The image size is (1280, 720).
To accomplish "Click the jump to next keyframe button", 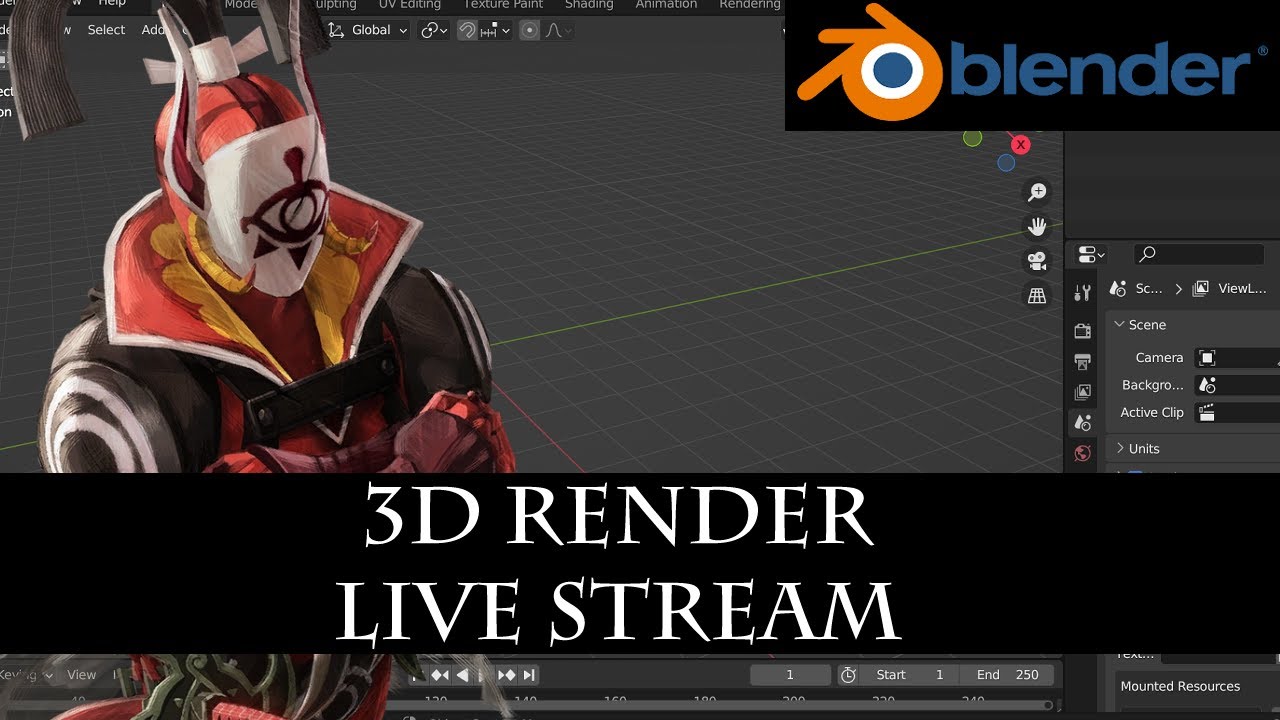I will point(507,675).
